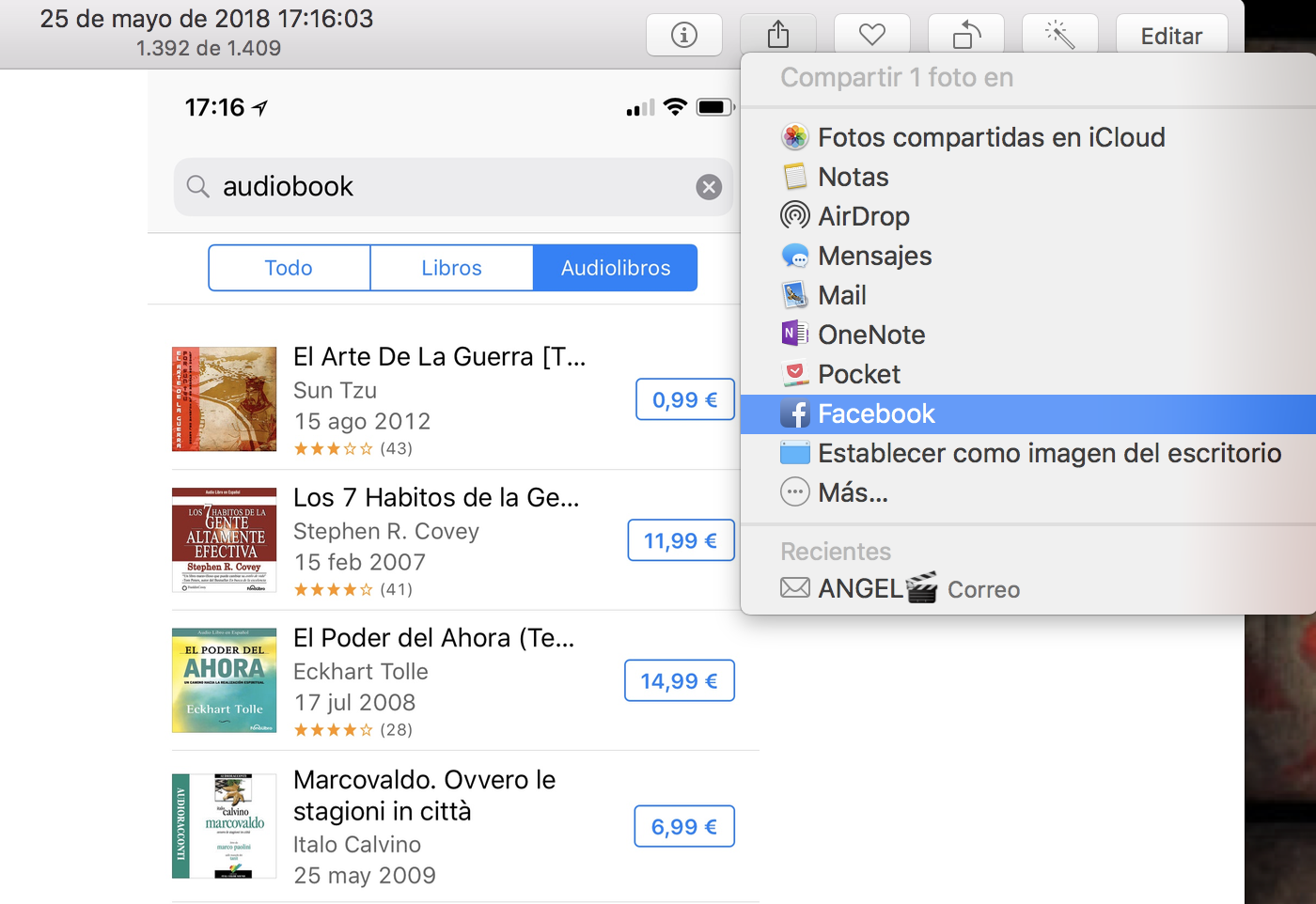Viewport: 1316px width, 904px height.
Task: Click the title El Arte De La Guerra
Action: pos(440,357)
